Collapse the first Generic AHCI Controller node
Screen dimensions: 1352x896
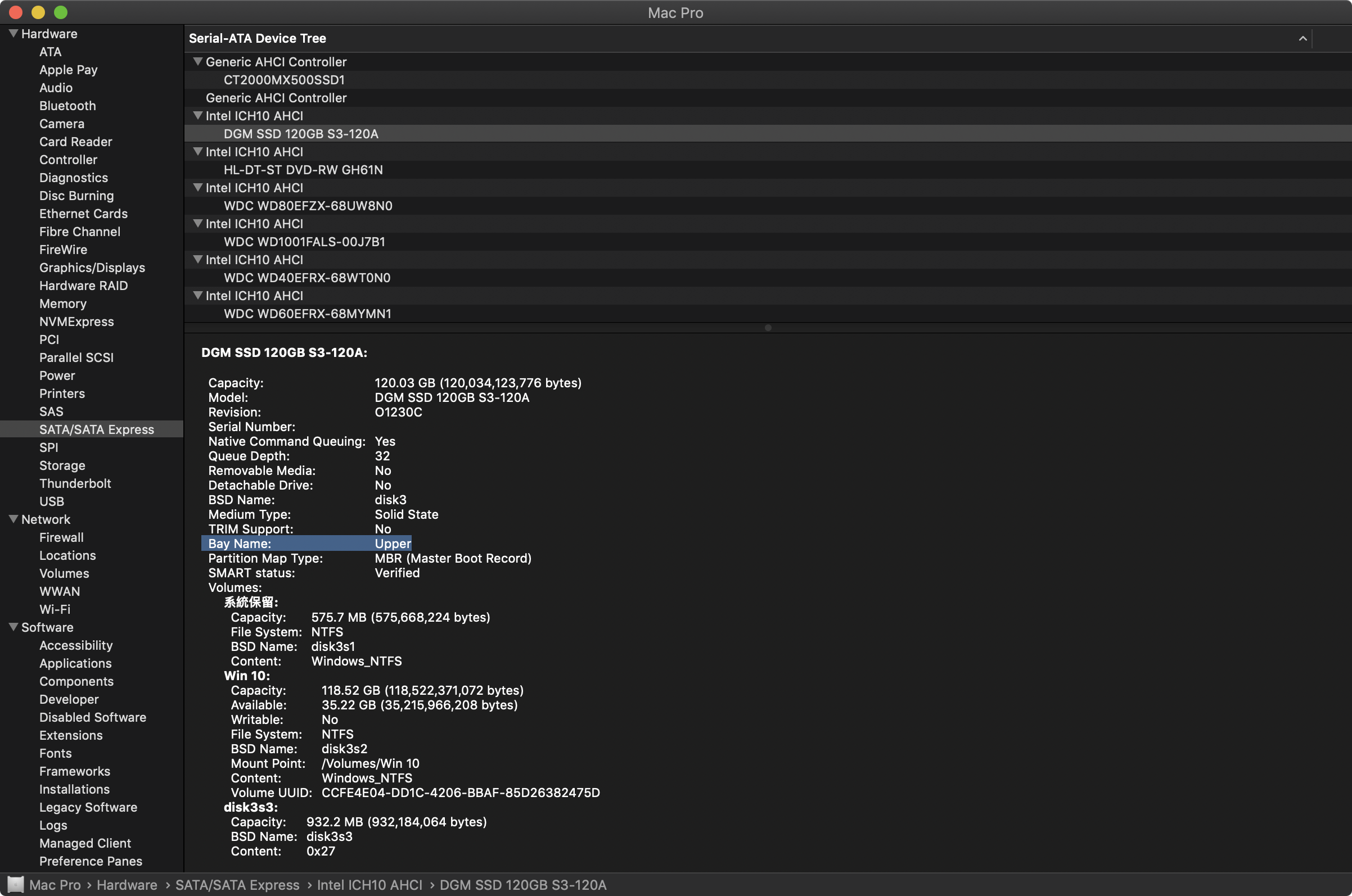(198, 61)
